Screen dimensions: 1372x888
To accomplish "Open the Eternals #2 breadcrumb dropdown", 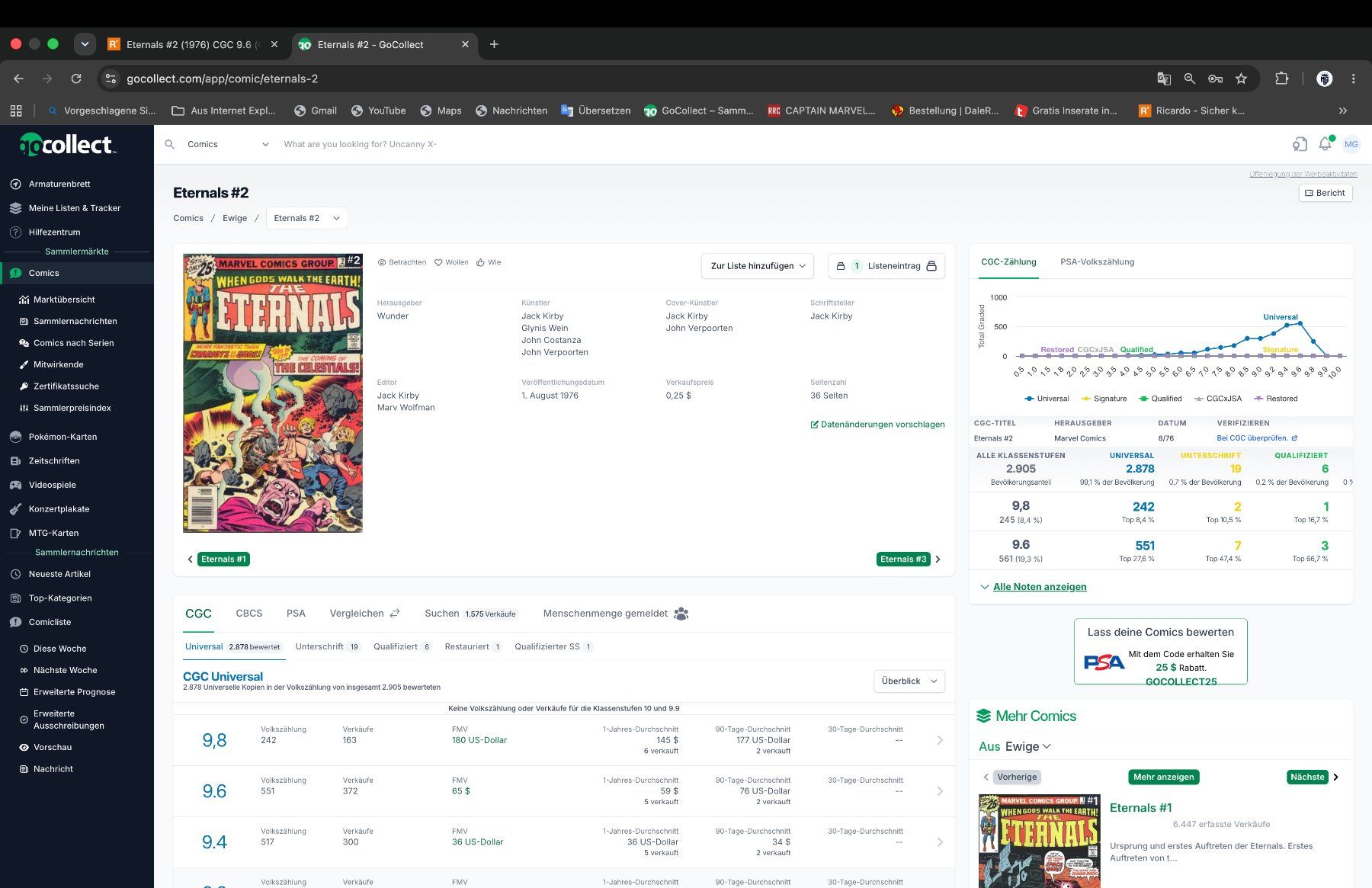I will pos(306,218).
